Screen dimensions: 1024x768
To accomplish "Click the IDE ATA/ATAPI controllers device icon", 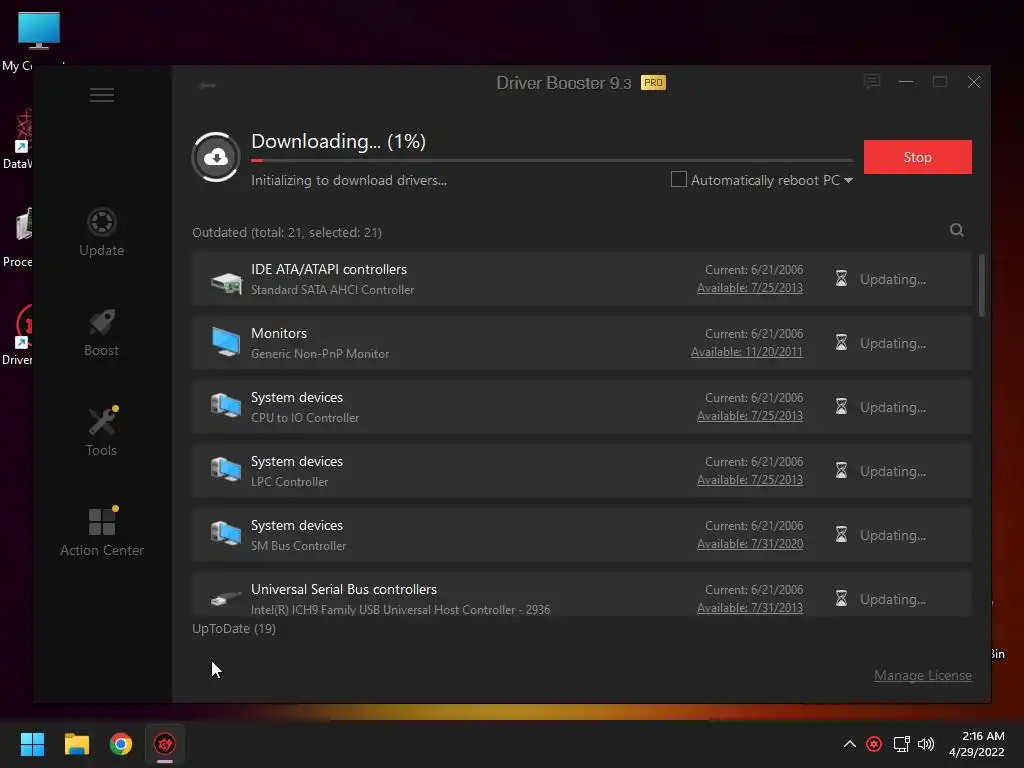I will [226, 282].
